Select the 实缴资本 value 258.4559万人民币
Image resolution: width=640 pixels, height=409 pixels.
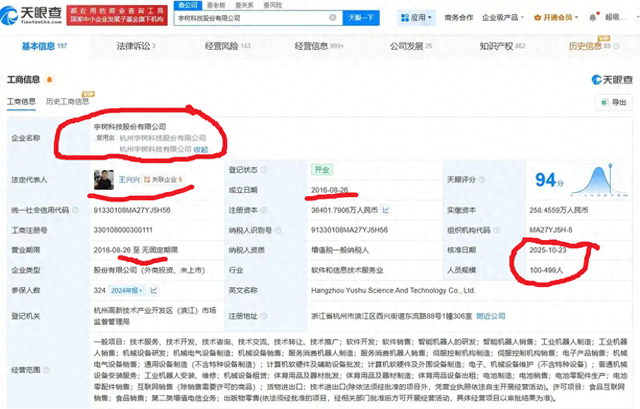coord(559,210)
